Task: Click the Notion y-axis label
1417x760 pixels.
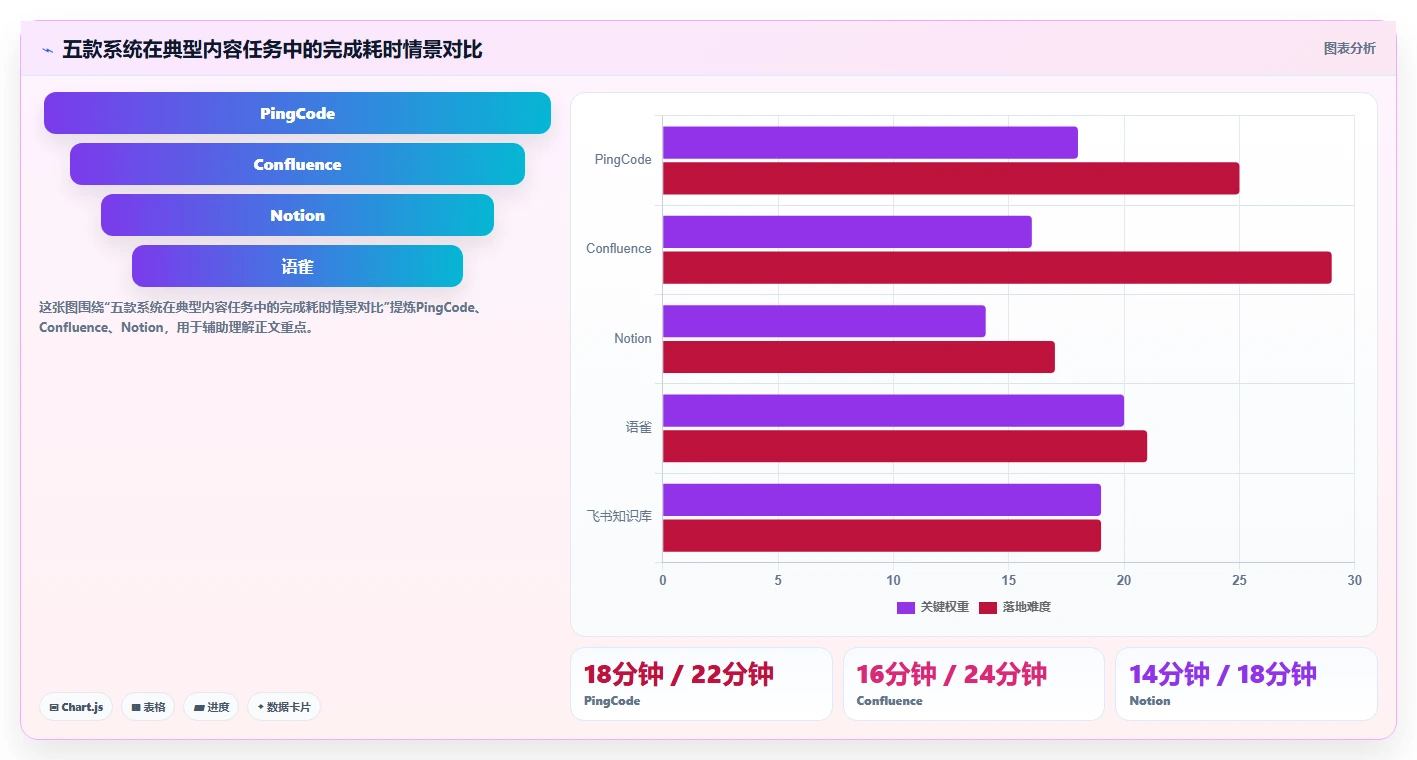Action: pyautogui.click(x=633, y=339)
